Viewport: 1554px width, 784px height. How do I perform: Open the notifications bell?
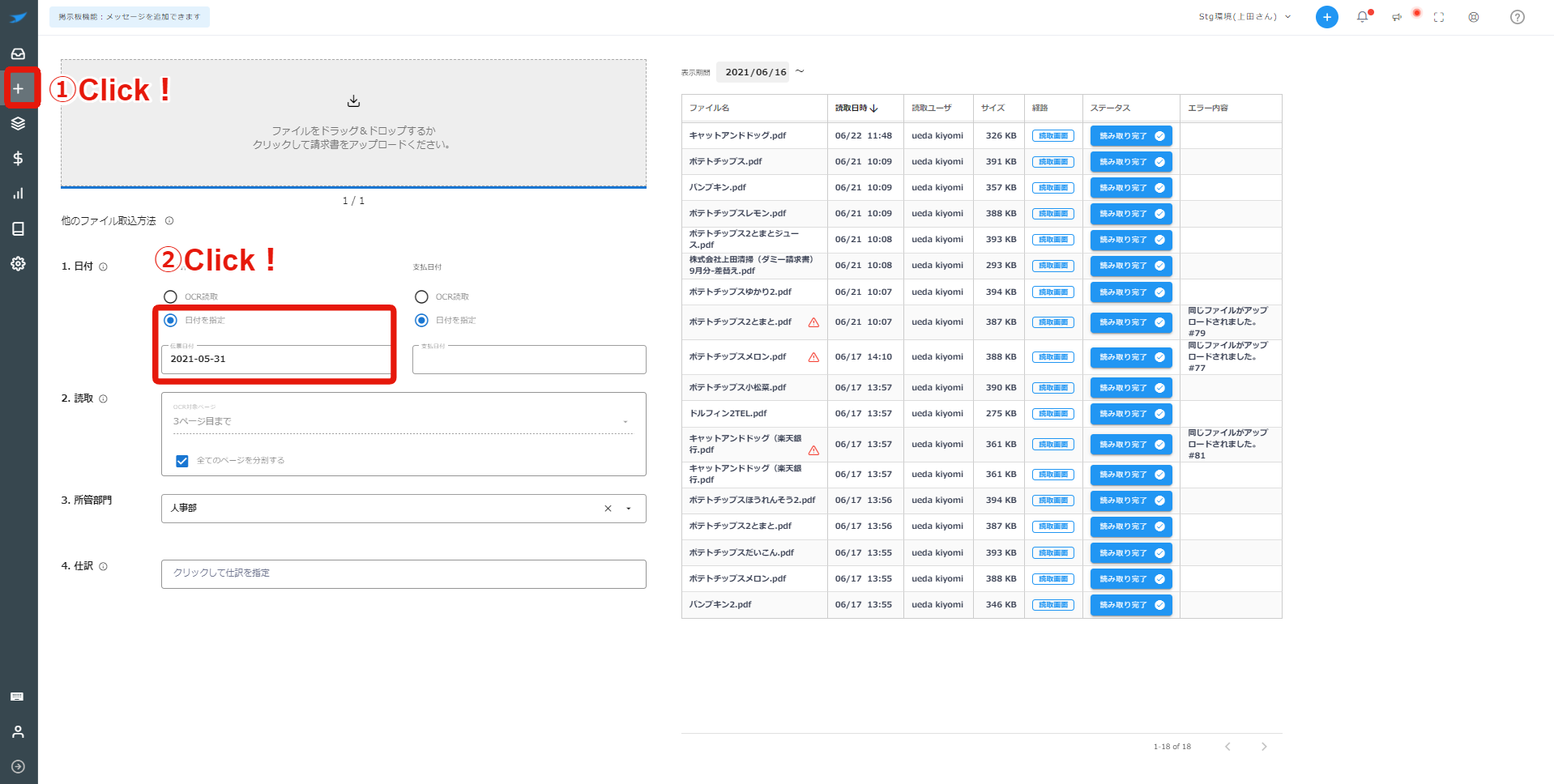coord(1363,17)
